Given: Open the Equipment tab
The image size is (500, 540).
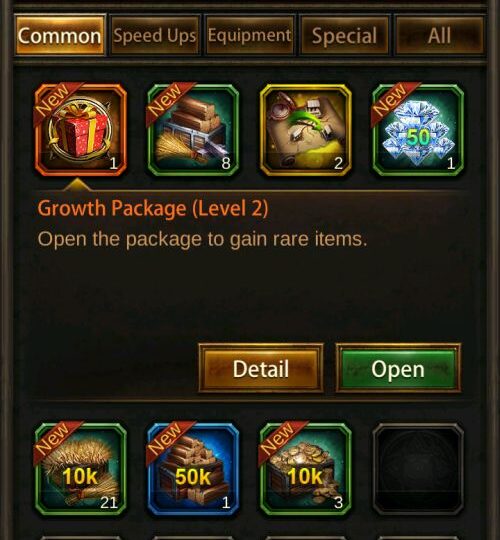Looking at the screenshot, I should coord(250,35).
